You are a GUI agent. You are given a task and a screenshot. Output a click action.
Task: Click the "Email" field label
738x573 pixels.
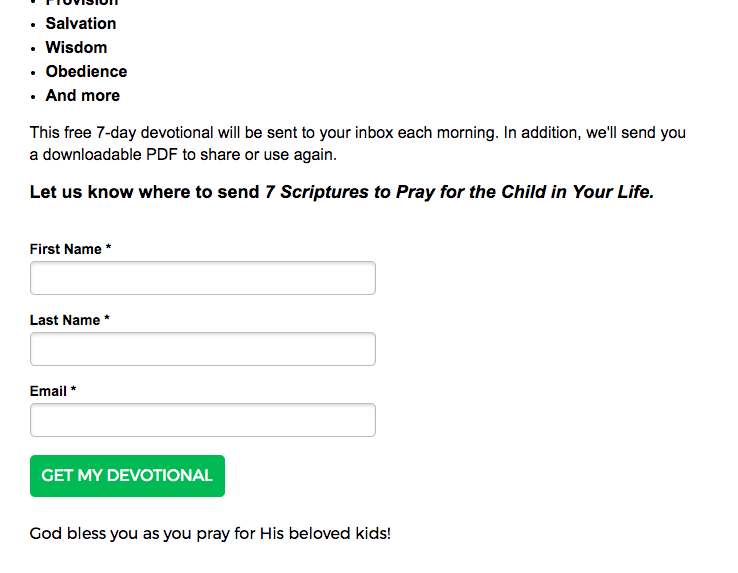[48, 391]
